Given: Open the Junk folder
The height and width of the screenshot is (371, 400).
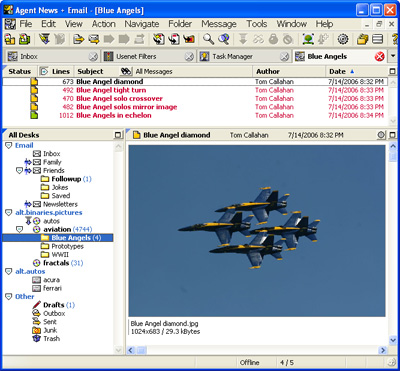Looking at the screenshot, I should point(45,330).
